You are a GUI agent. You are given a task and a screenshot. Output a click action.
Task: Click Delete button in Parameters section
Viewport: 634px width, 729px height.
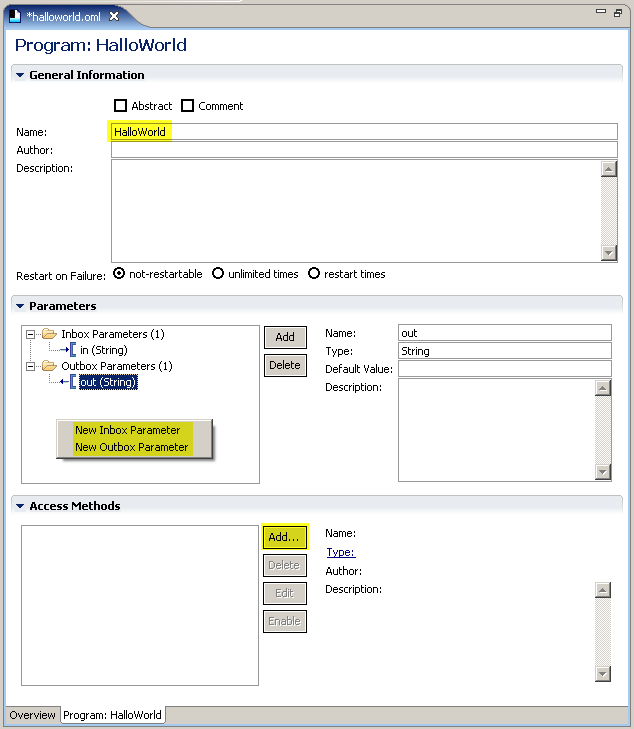click(x=285, y=365)
